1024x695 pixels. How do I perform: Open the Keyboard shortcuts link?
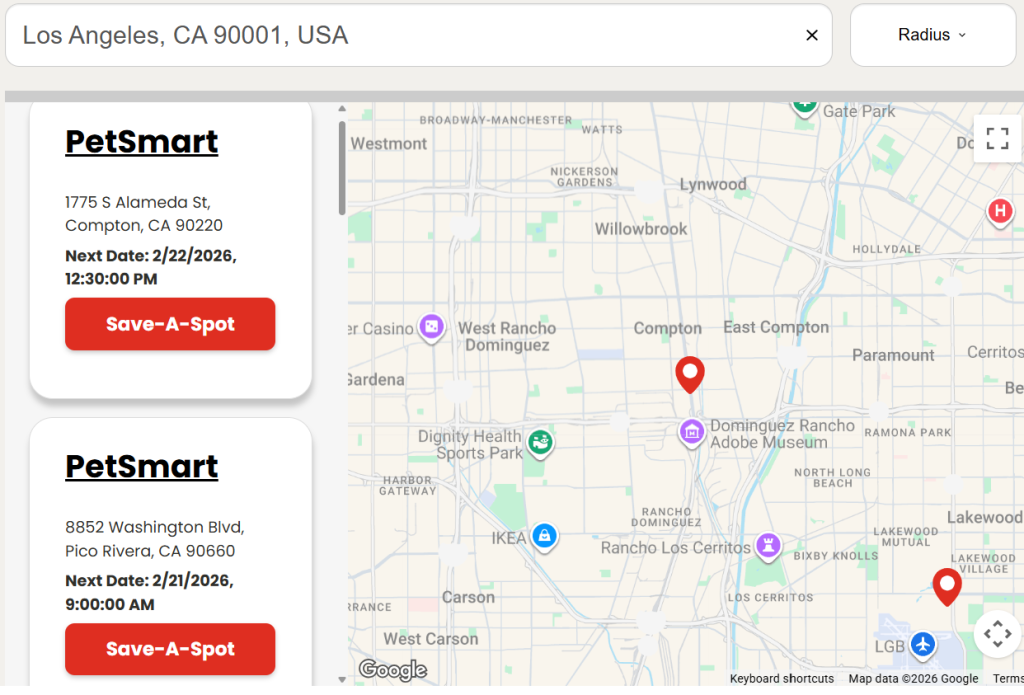(x=781, y=678)
